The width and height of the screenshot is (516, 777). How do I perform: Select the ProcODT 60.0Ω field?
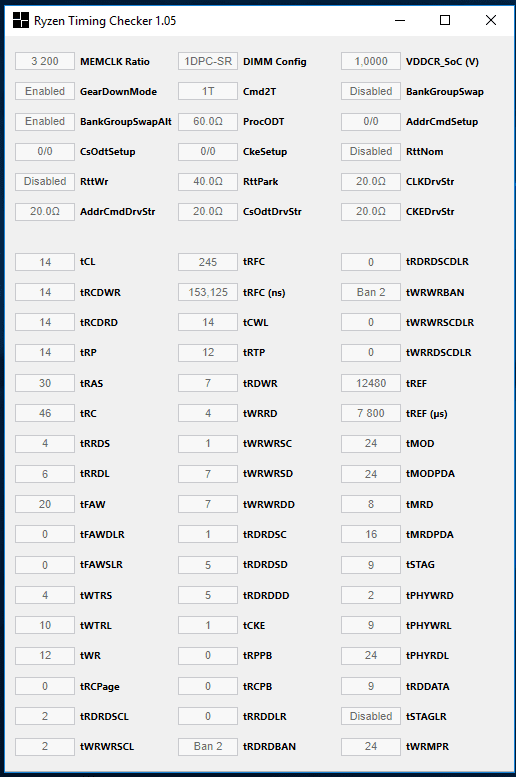click(x=208, y=121)
